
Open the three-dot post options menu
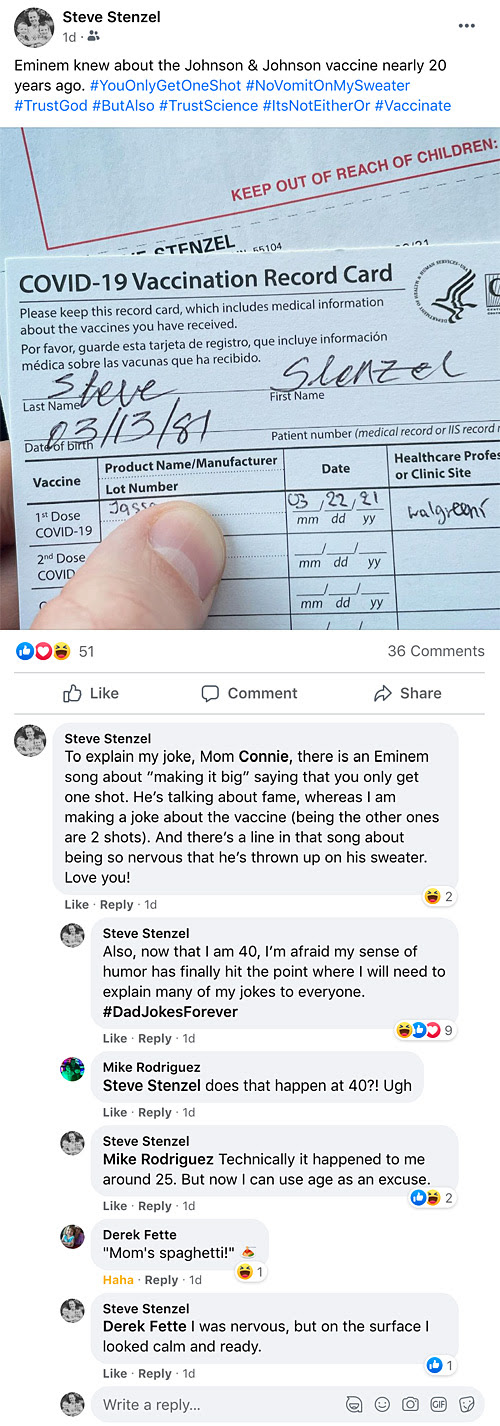point(467,25)
